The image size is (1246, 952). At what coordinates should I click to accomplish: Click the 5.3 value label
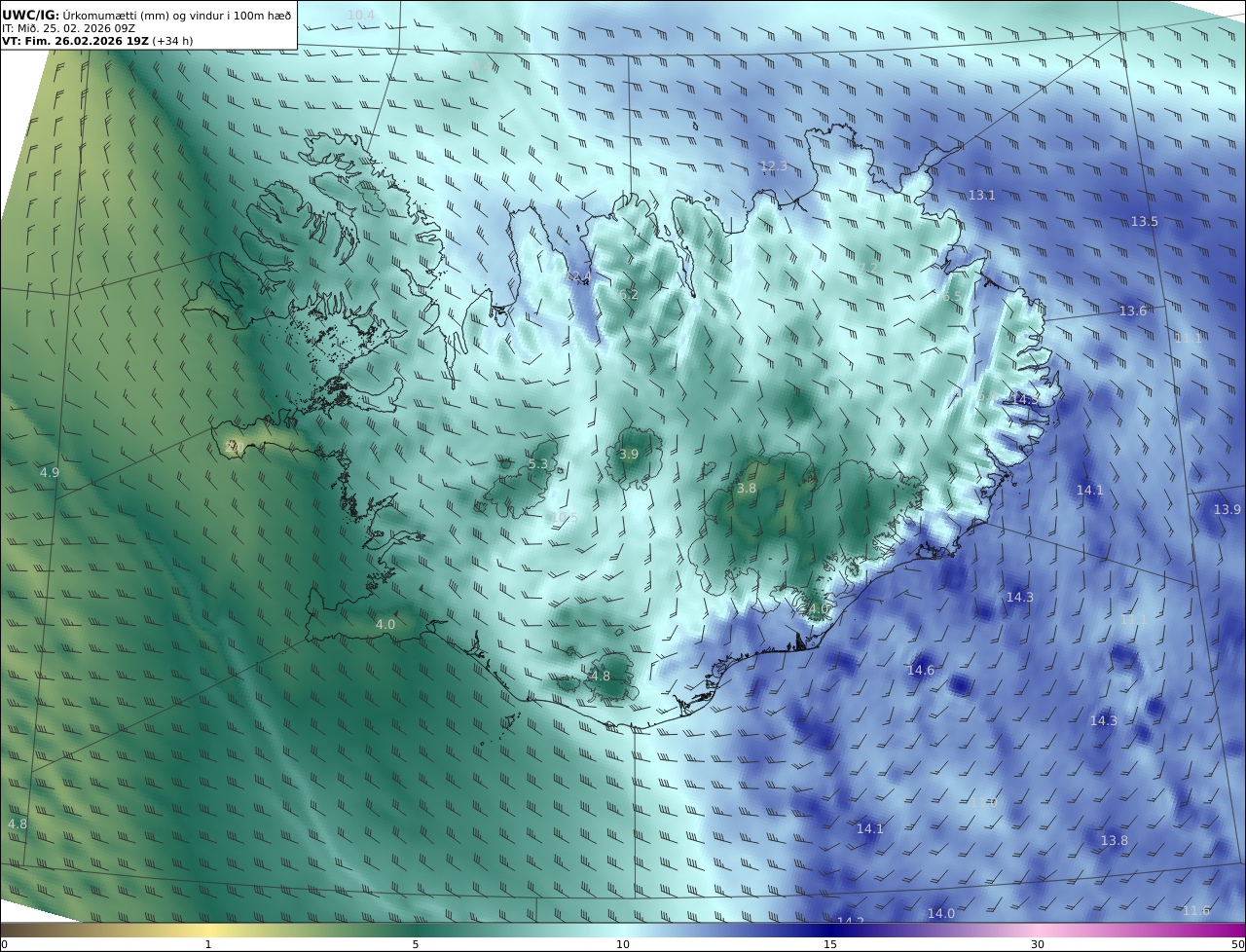click(x=538, y=465)
